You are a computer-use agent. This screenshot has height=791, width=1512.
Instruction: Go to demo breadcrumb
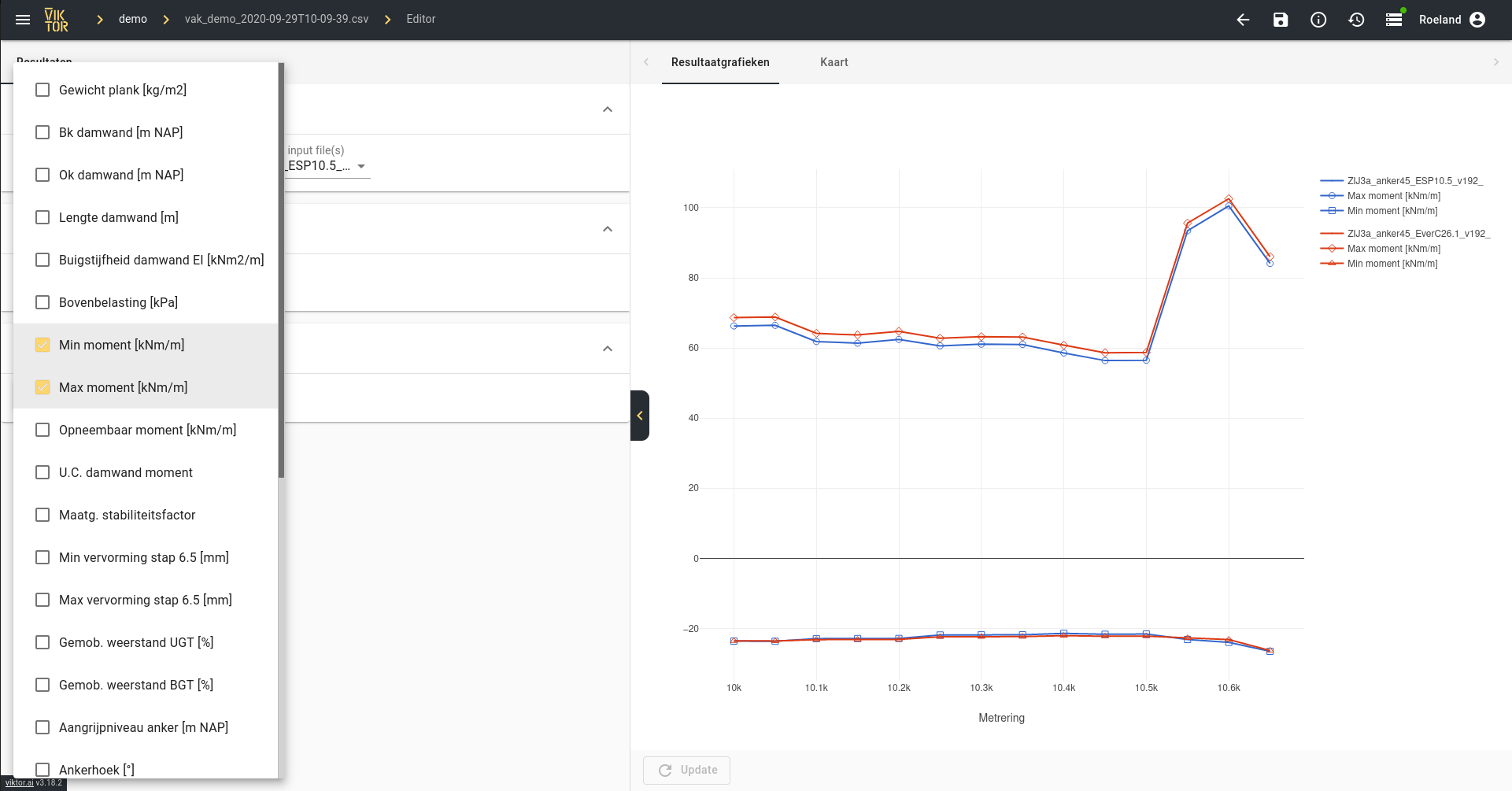(133, 20)
